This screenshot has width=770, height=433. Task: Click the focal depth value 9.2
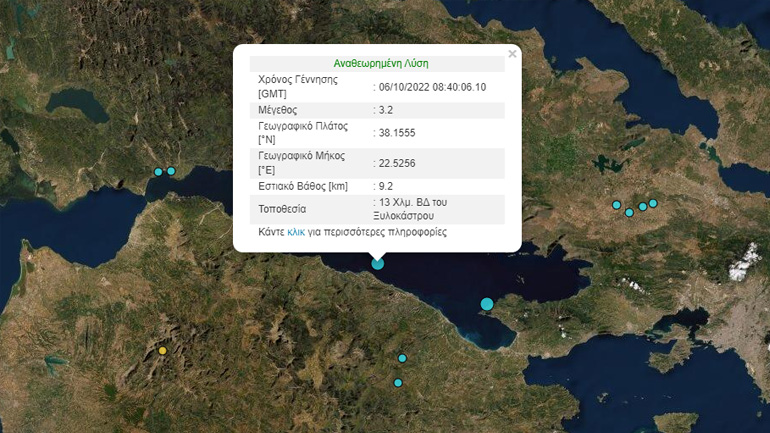point(386,187)
